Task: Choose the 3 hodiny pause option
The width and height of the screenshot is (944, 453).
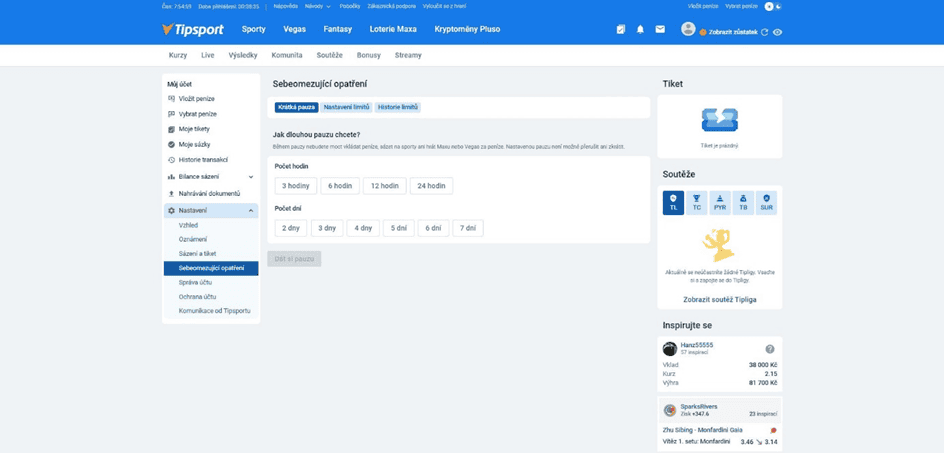Action: pyautogui.click(x=296, y=186)
